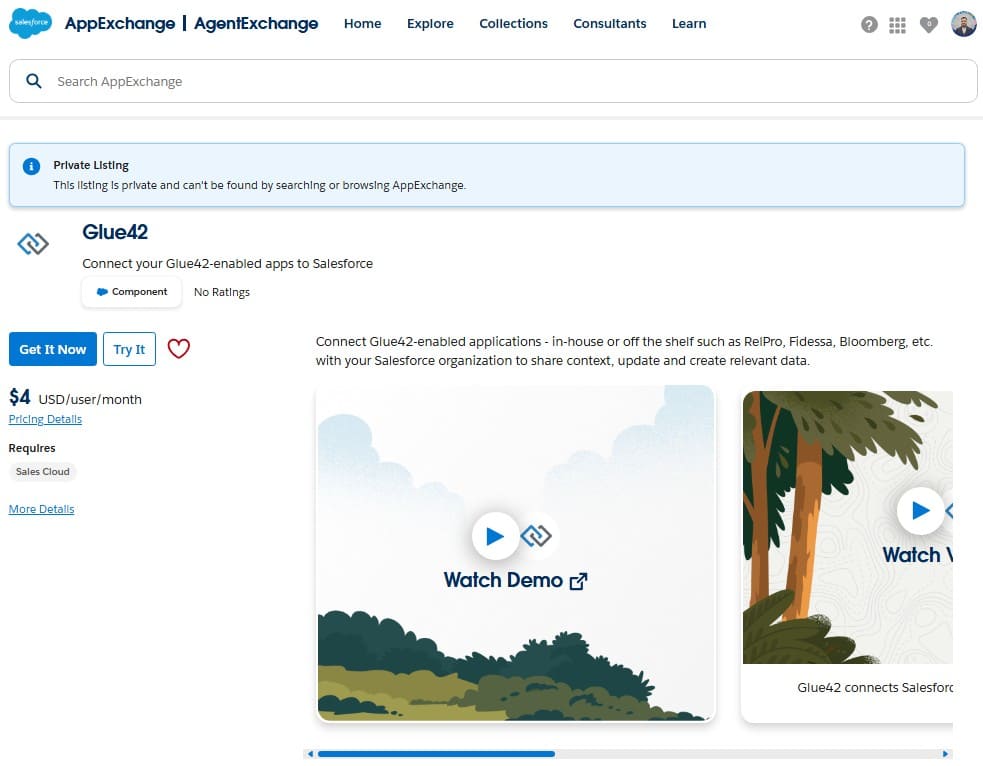Viewport: 983px width, 766px height.
Task: Click the Watch Demo title text
Action: [503, 580]
